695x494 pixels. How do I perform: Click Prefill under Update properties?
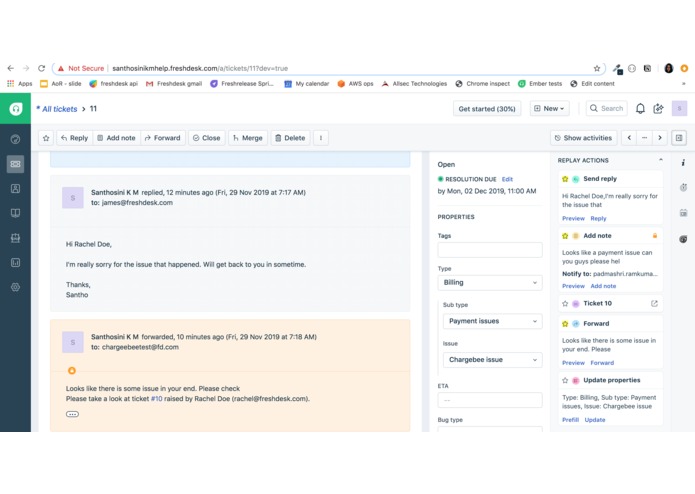570,420
